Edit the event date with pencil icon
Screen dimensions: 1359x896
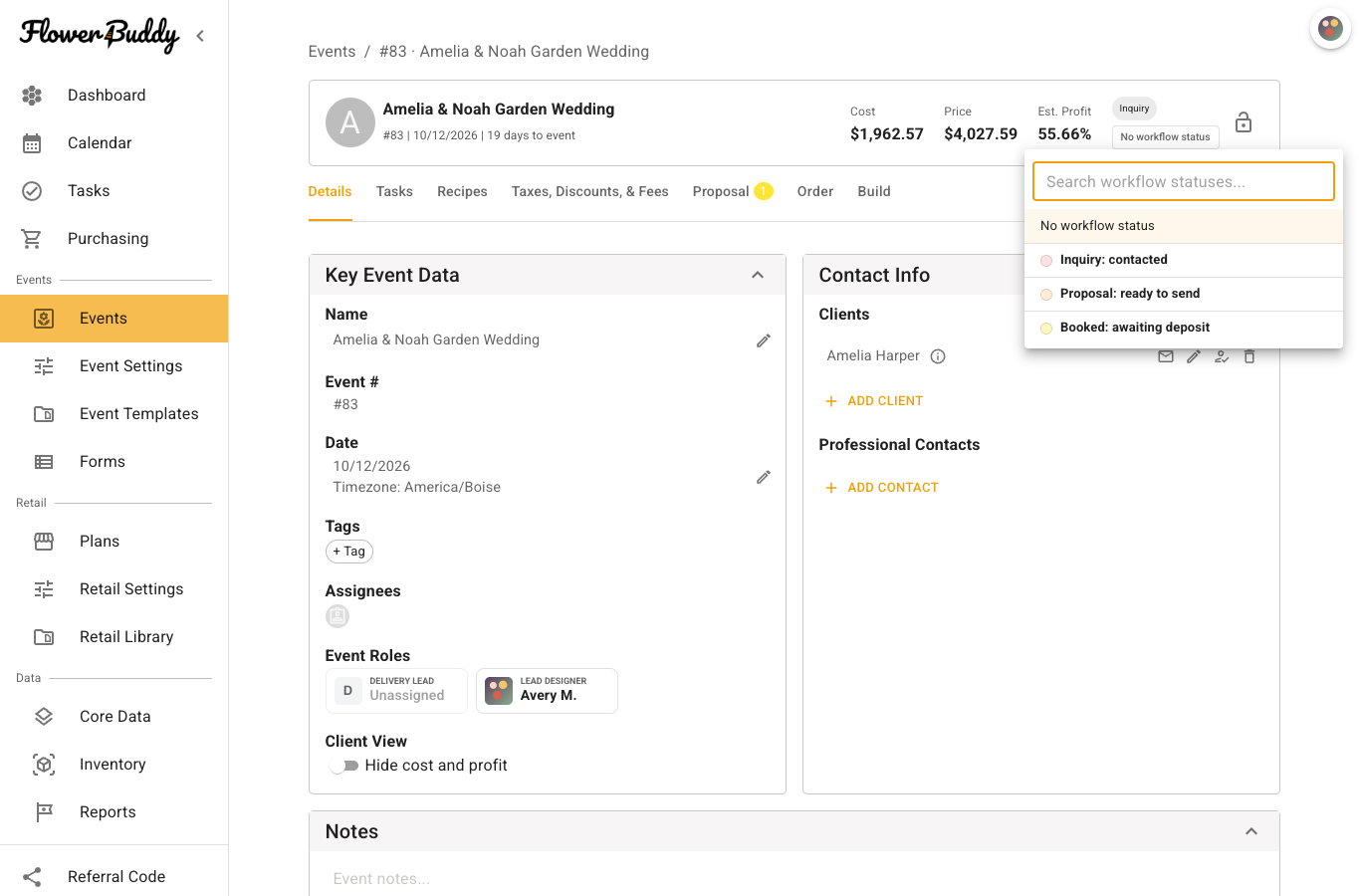764,477
